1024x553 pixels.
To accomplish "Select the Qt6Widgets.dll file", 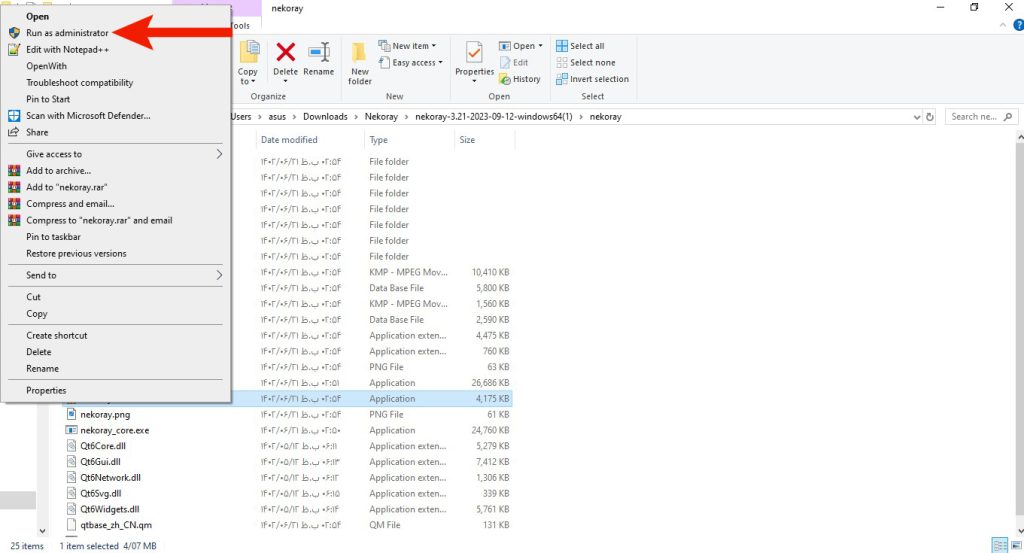I will 110,509.
